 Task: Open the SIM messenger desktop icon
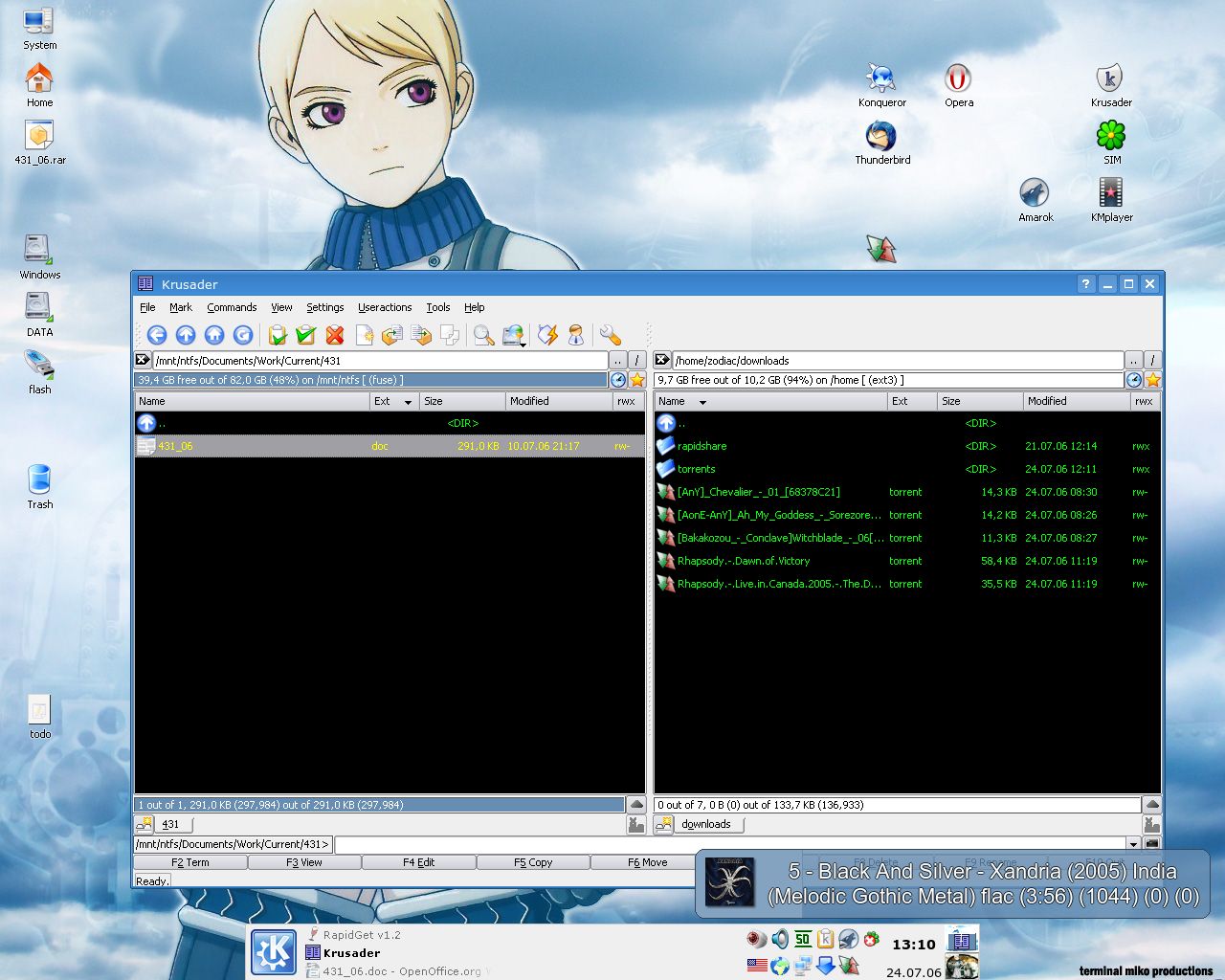pos(1111,143)
